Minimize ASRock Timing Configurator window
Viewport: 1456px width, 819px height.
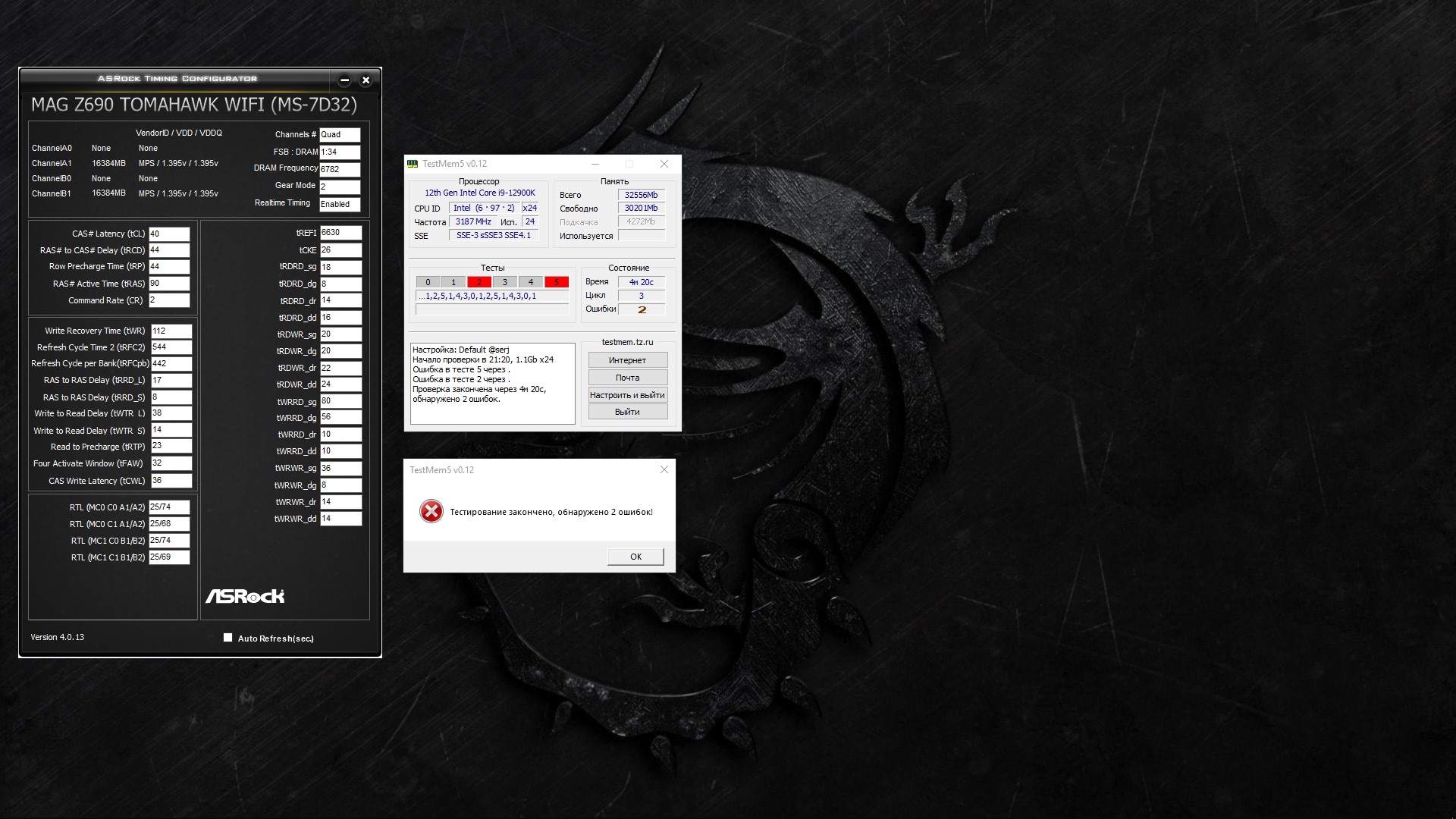pos(344,80)
